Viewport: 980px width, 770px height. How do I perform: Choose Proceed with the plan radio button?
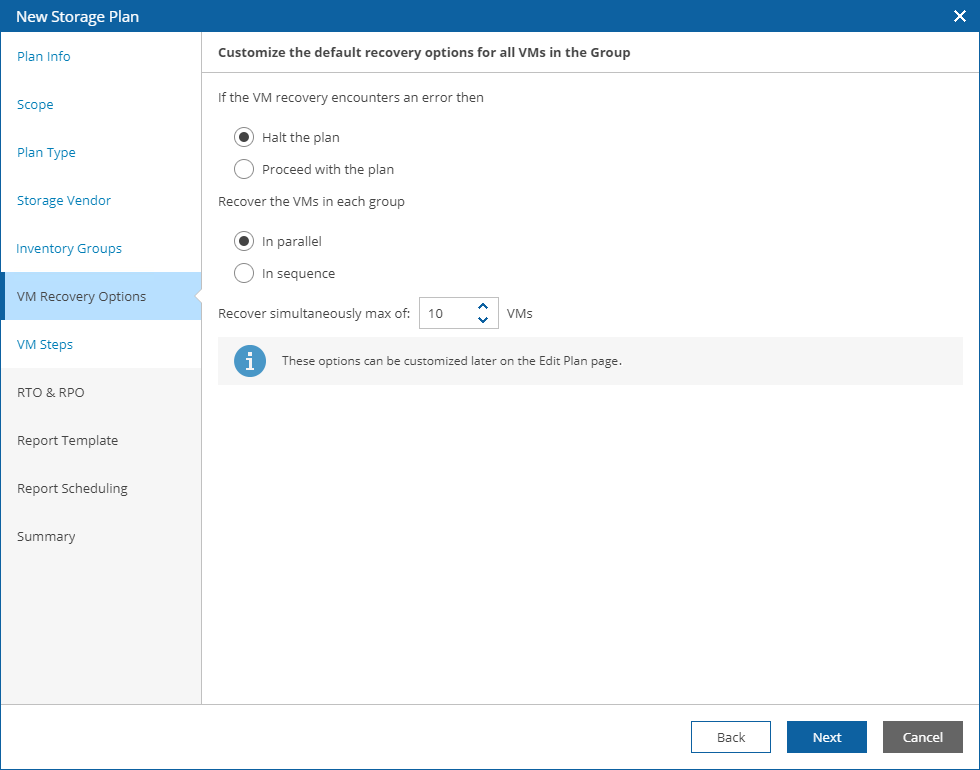(x=243, y=169)
